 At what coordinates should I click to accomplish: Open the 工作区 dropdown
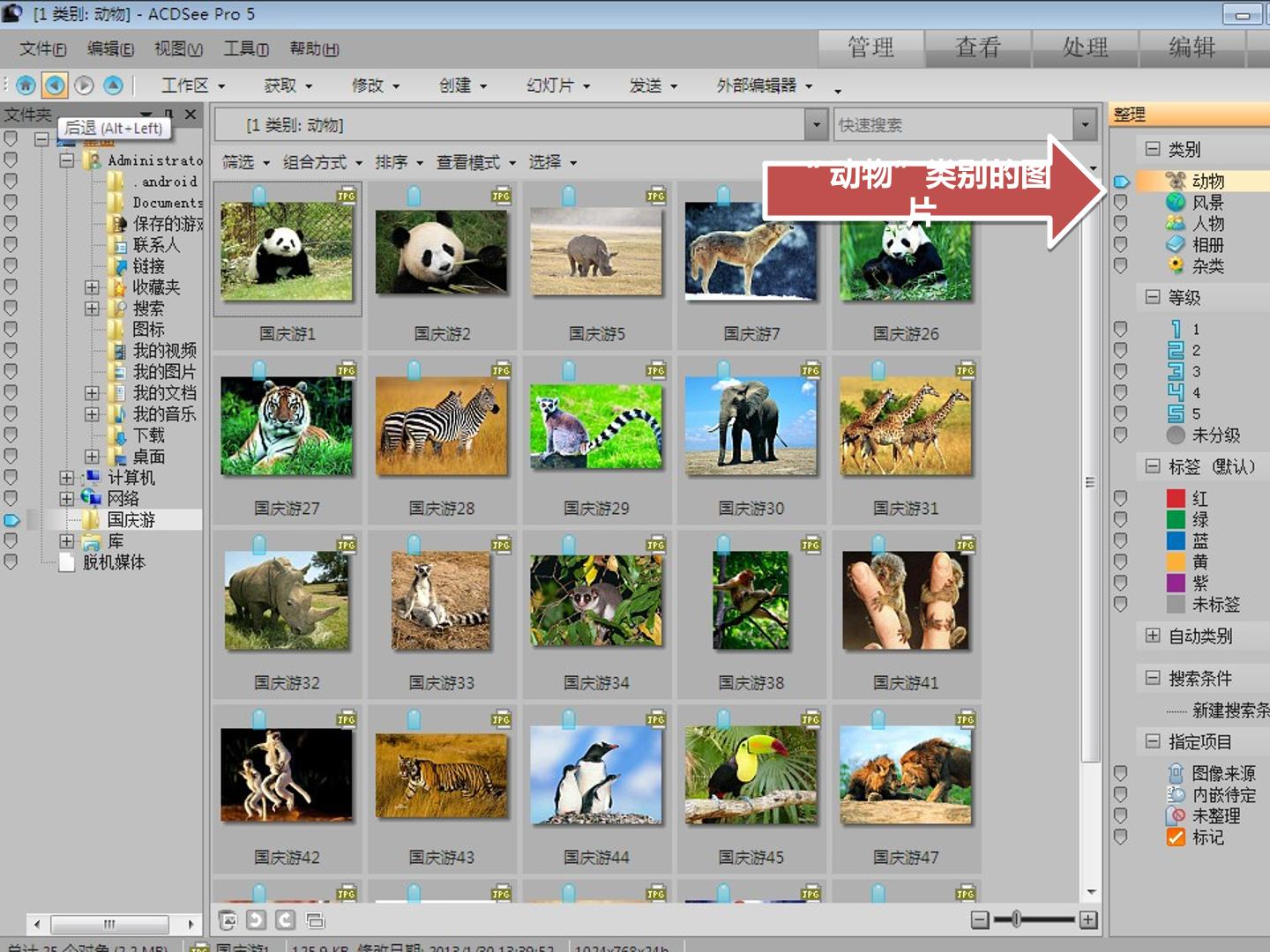coord(193,86)
